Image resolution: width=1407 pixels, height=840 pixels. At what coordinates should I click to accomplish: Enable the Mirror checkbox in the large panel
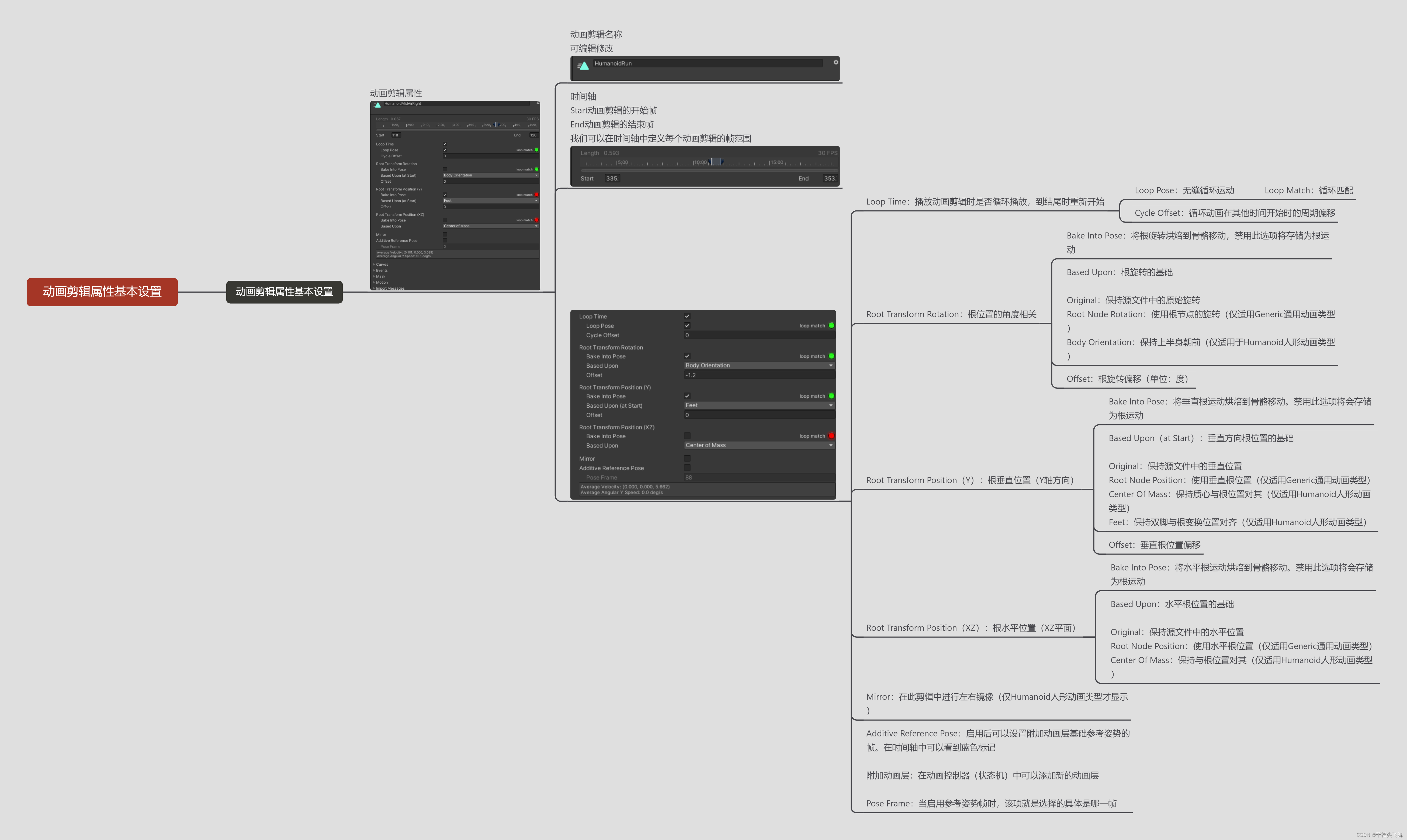pyautogui.click(x=687, y=459)
